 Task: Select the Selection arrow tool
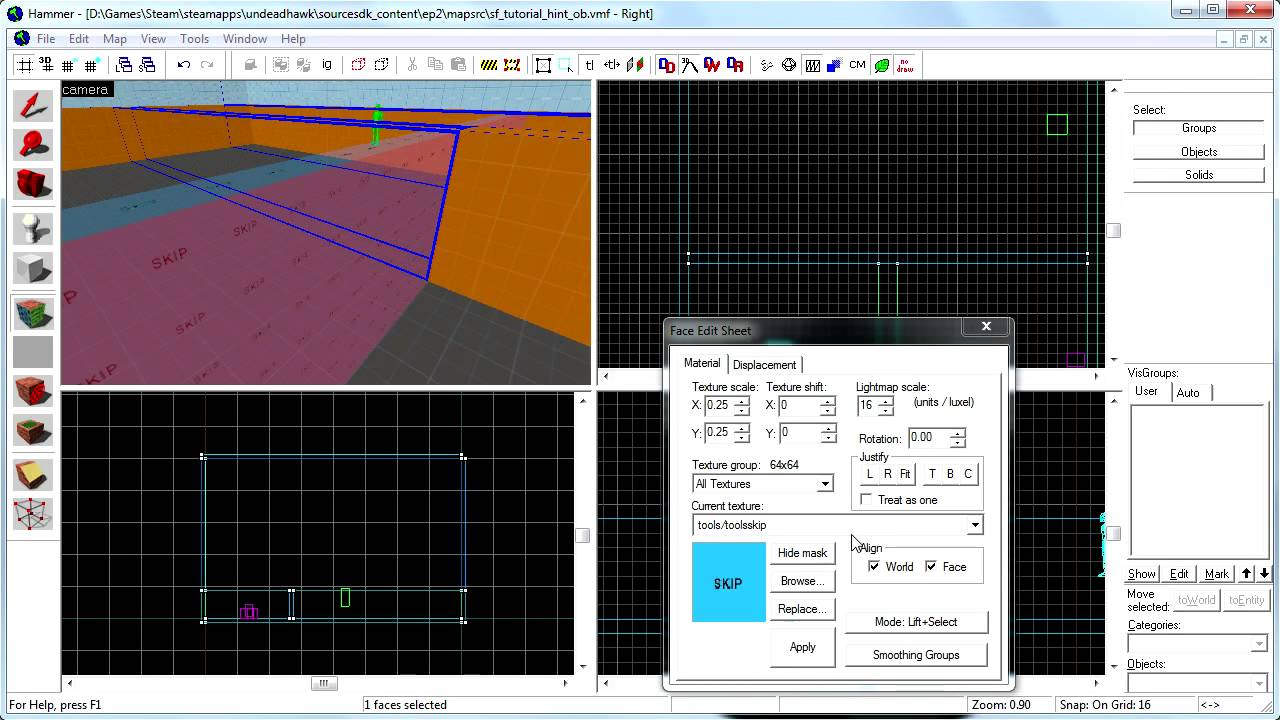pyautogui.click(x=32, y=105)
